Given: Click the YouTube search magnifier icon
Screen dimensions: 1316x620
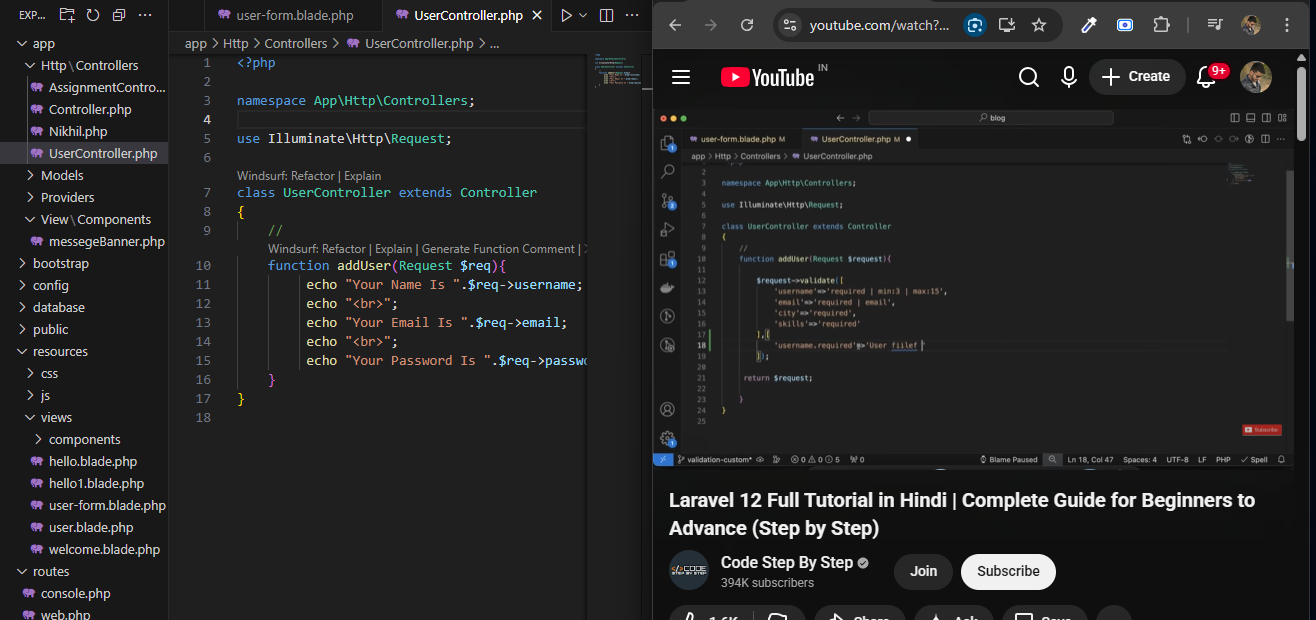Looking at the screenshot, I should click(x=1028, y=77).
